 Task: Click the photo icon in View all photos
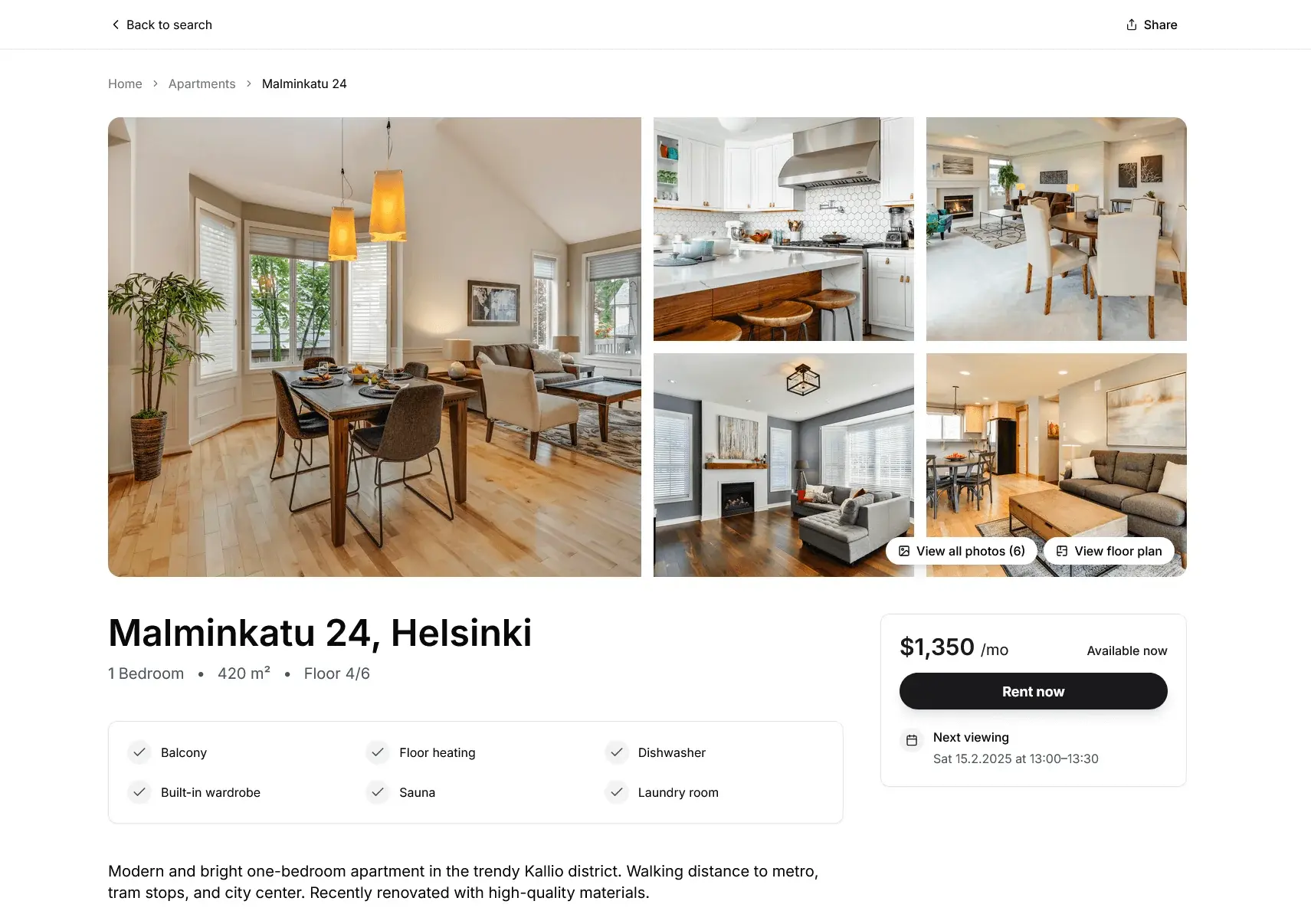[904, 551]
